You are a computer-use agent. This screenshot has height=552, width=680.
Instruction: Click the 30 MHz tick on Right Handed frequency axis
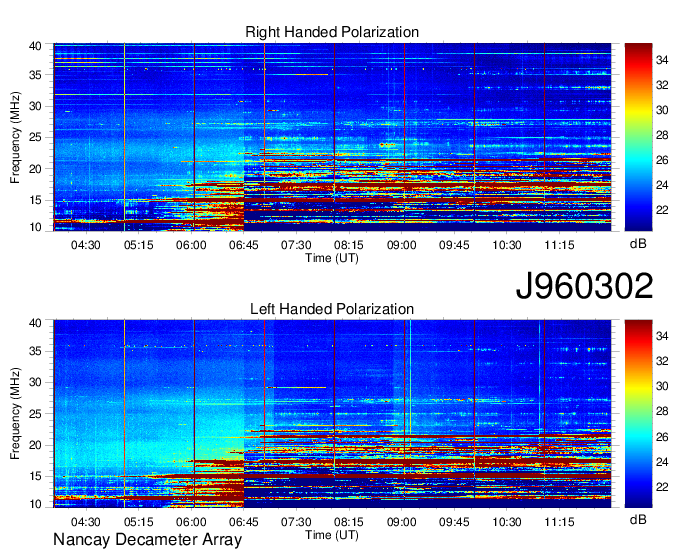[x=35, y=106]
